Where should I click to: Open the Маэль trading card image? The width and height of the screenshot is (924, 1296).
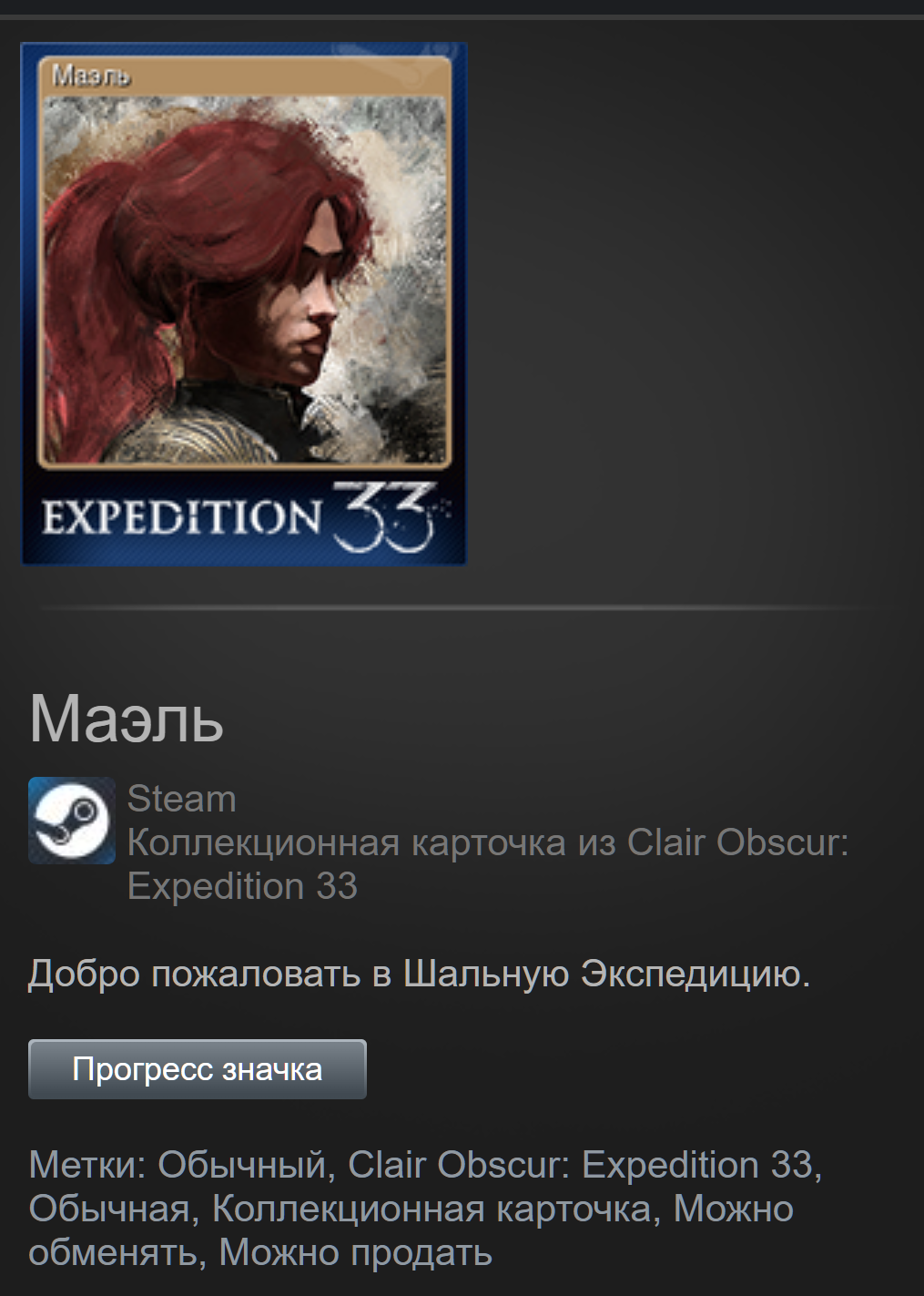[x=244, y=303]
